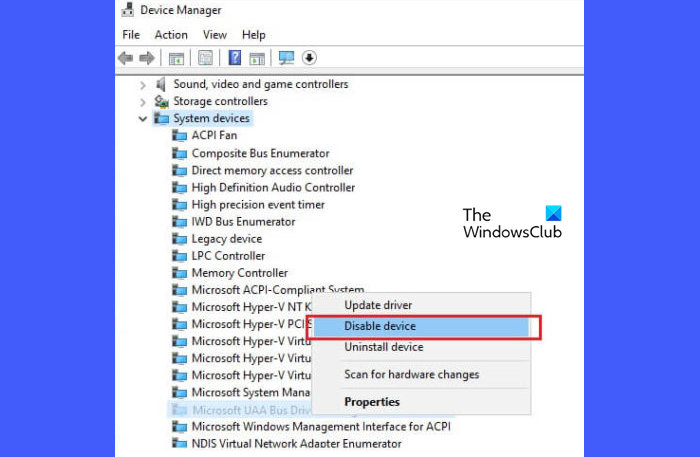Choose Disable device from context menu
Viewport: 700px width, 457px height.
click(x=380, y=327)
